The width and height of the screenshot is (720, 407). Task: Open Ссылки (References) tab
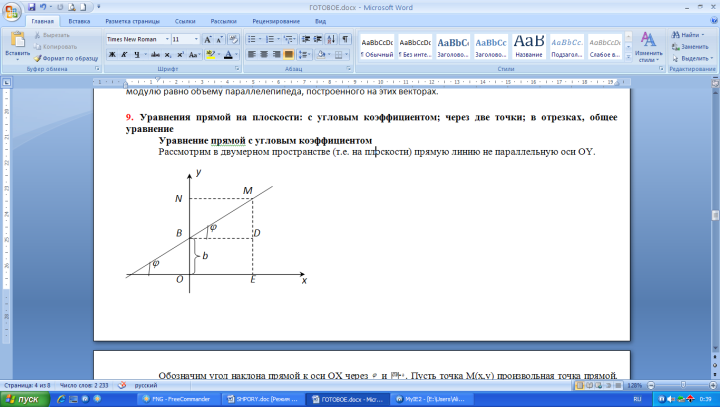(185, 21)
